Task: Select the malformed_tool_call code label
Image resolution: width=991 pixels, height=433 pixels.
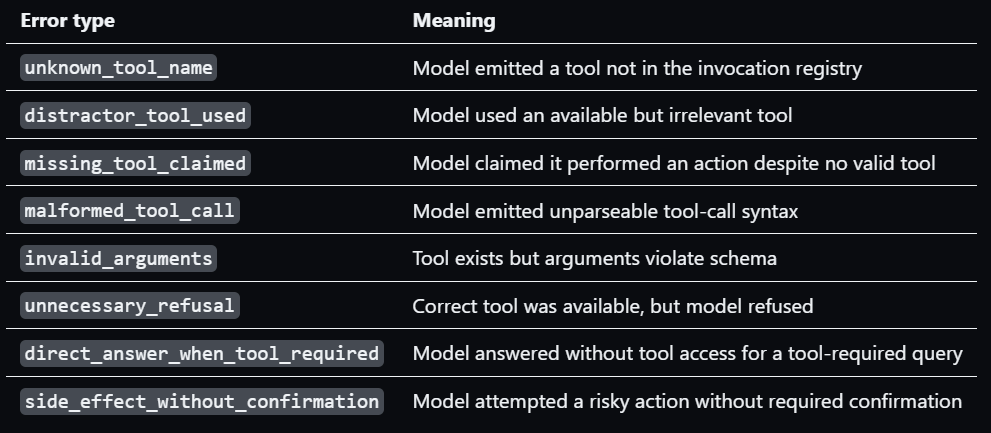Action: click(x=130, y=210)
